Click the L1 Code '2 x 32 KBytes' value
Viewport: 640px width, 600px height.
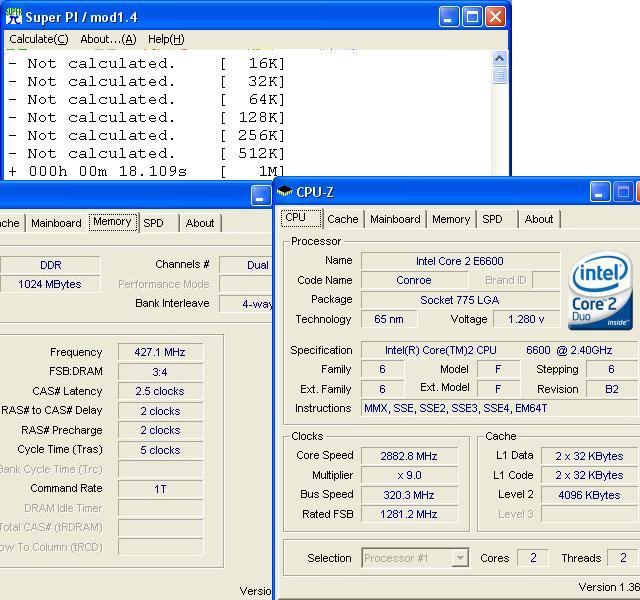[589, 475]
